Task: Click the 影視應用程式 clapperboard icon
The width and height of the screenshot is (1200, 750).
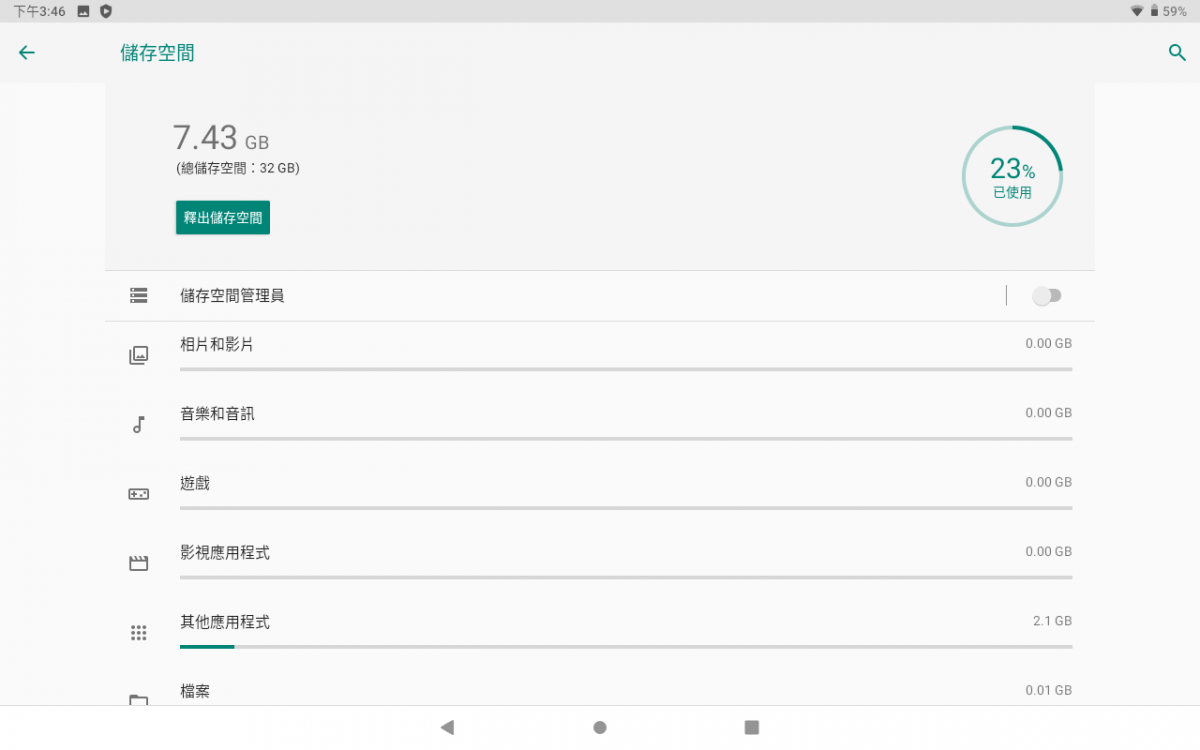Action: [x=139, y=563]
